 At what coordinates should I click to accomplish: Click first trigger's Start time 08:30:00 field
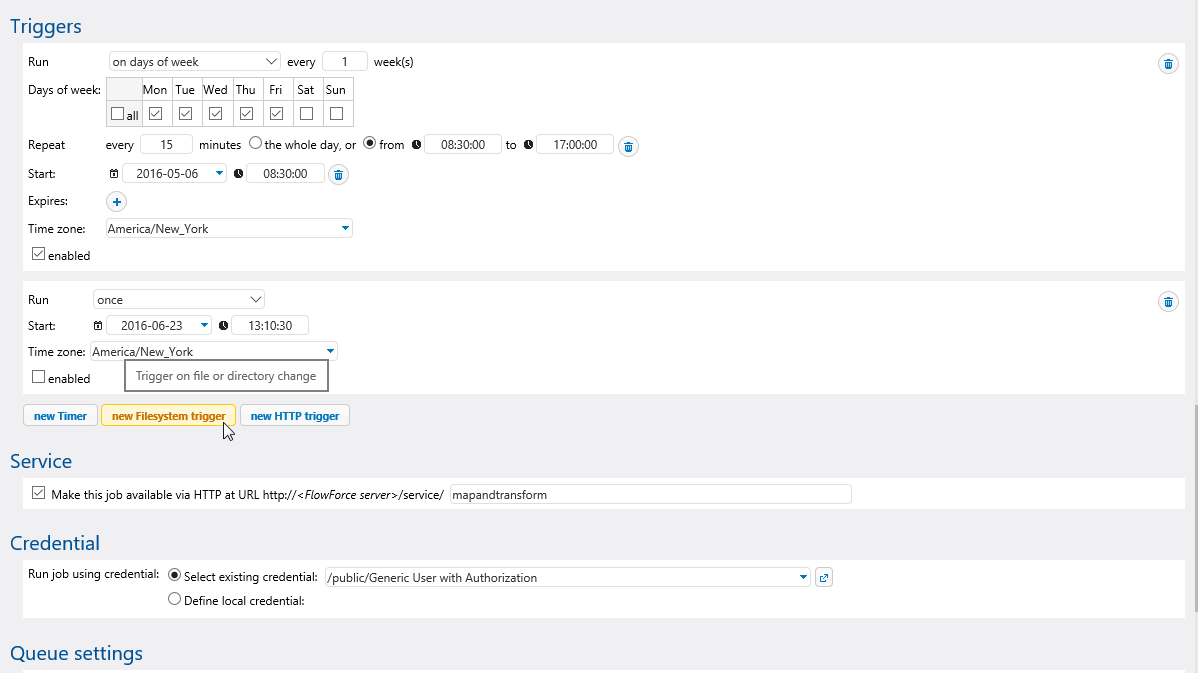point(286,174)
